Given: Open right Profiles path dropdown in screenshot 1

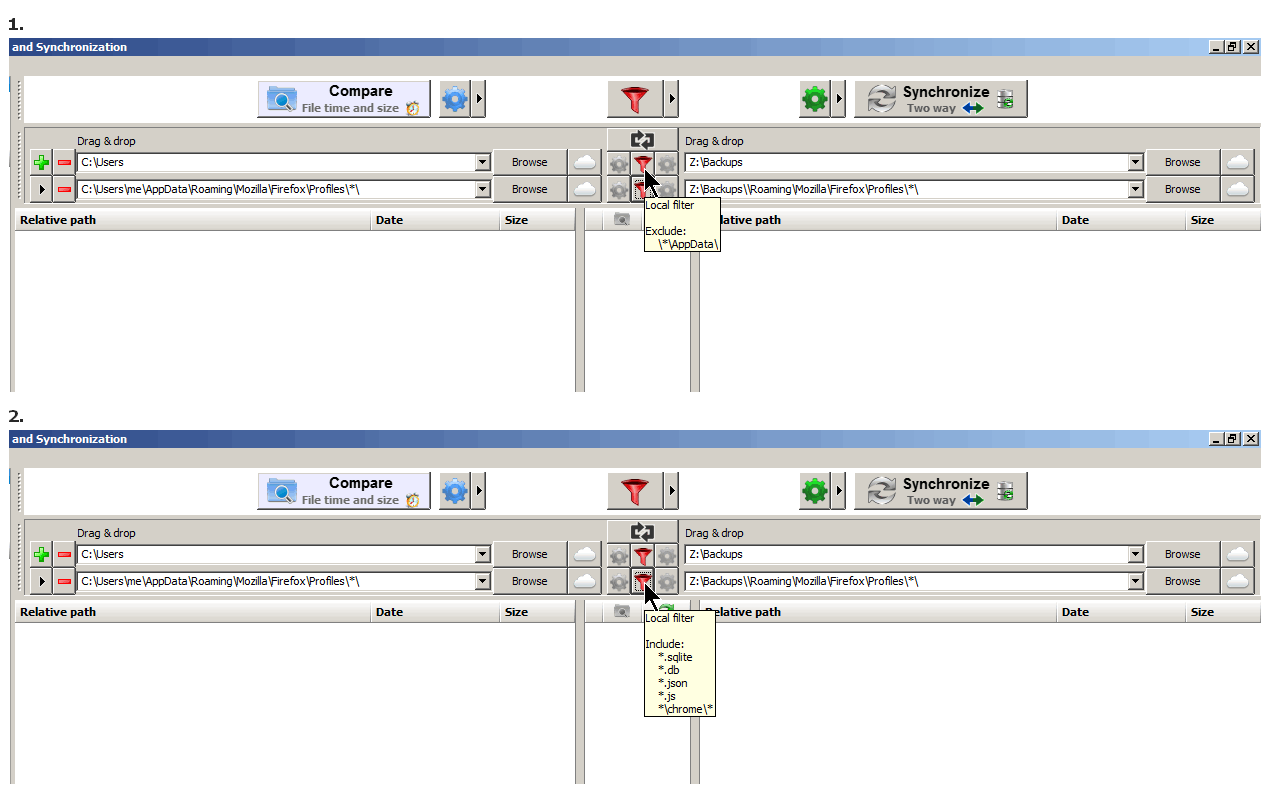Looking at the screenshot, I should click(1135, 189).
